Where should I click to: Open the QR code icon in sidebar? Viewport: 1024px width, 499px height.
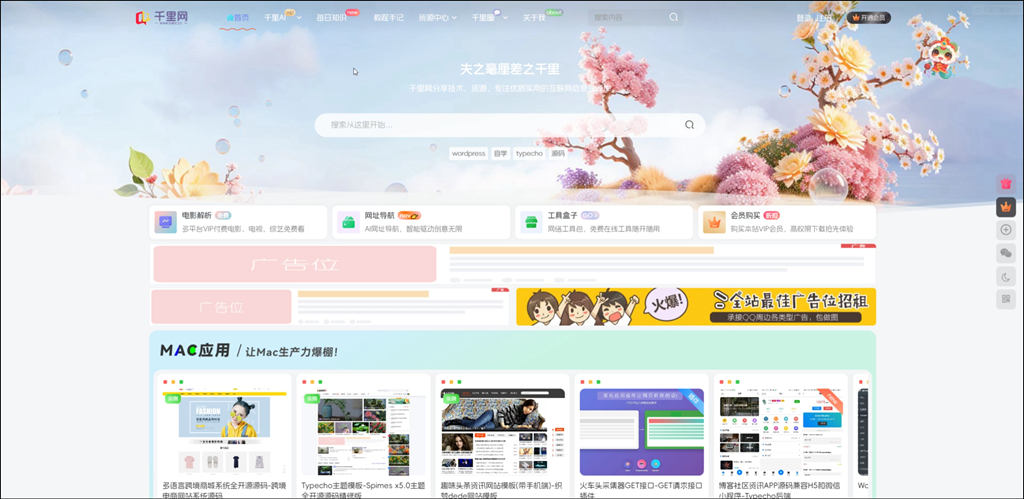[x=1005, y=299]
